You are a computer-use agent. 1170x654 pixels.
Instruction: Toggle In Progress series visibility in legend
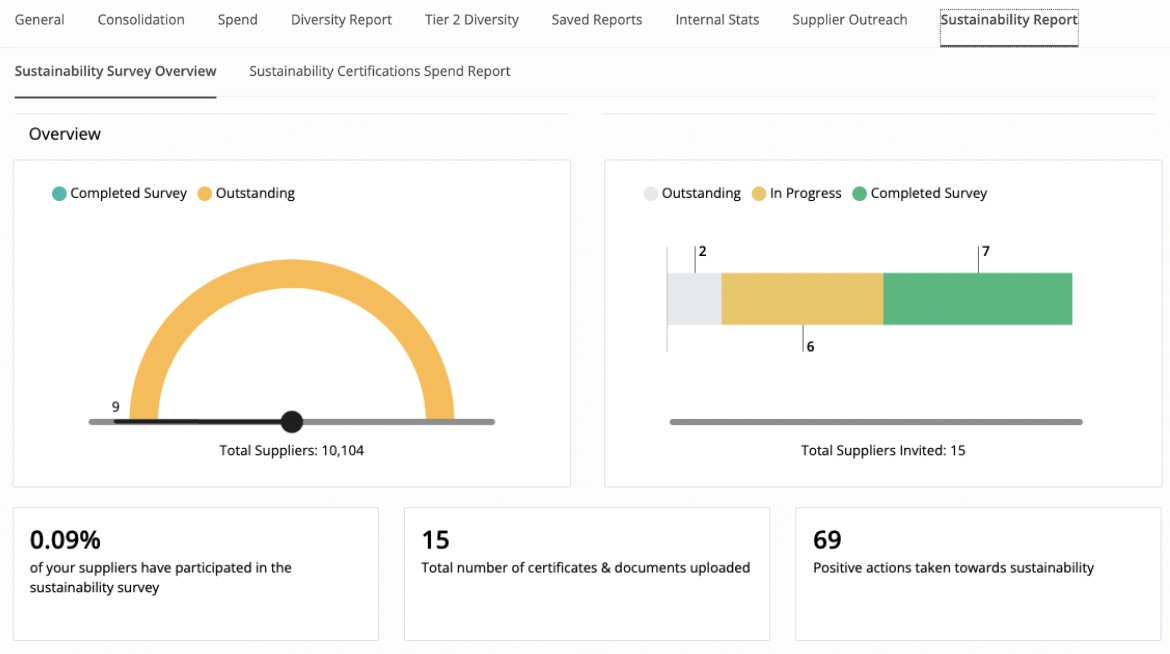coord(758,192)
